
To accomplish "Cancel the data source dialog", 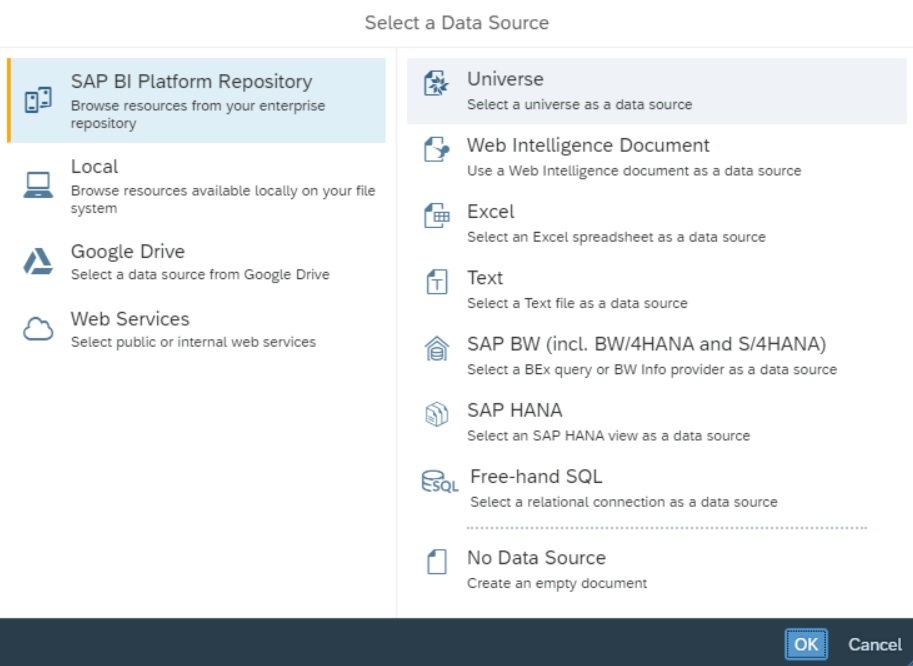I will (x=875, y=645).
